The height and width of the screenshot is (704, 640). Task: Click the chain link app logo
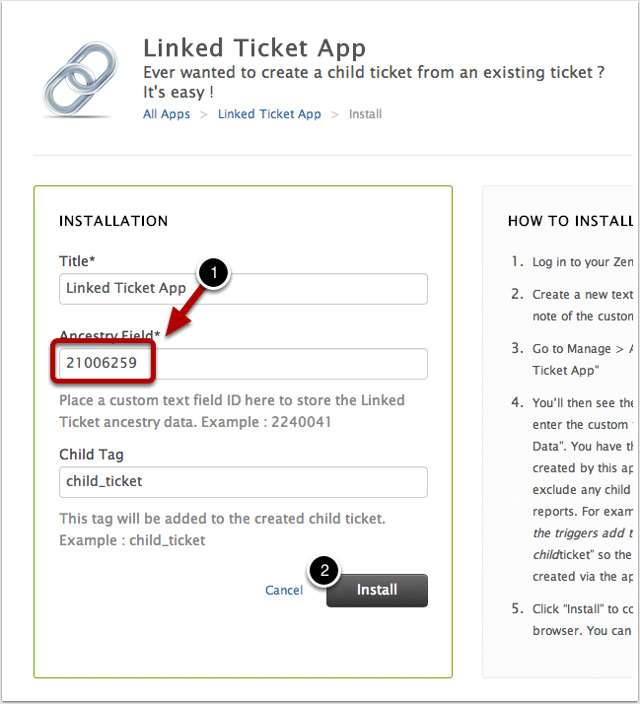80,79
